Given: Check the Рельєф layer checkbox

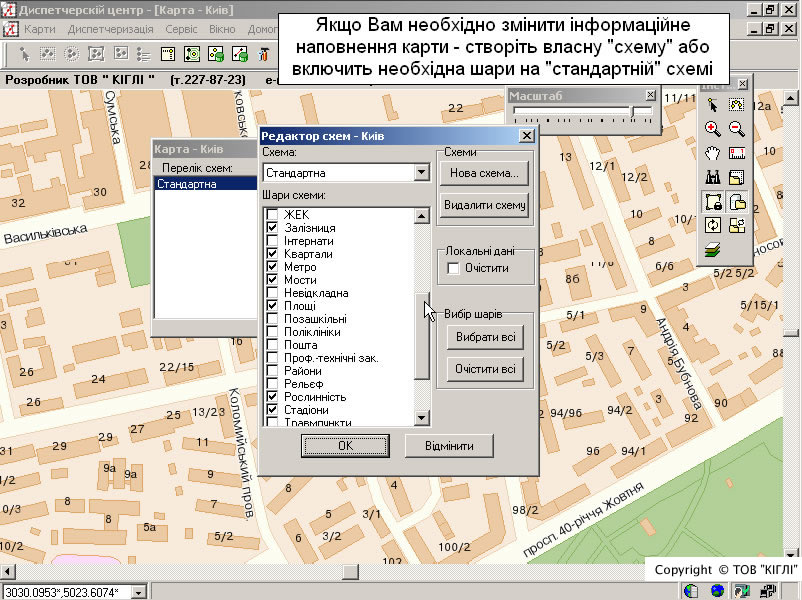Looking at the screenshot, I should (272, 384).
